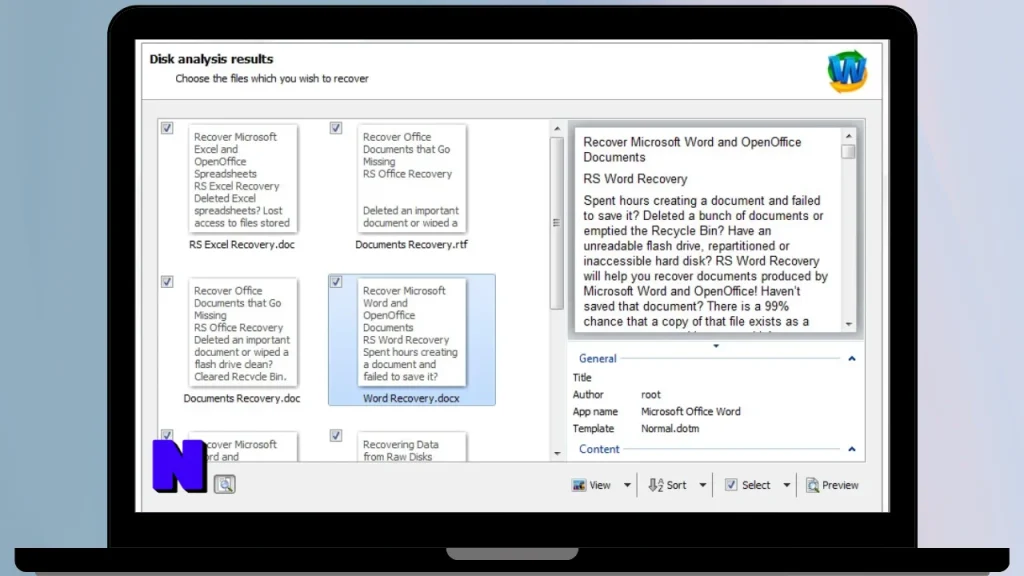Click the Sort button label
The image size is (1024, 576).
pyautogui.click(x=676, y=485)
